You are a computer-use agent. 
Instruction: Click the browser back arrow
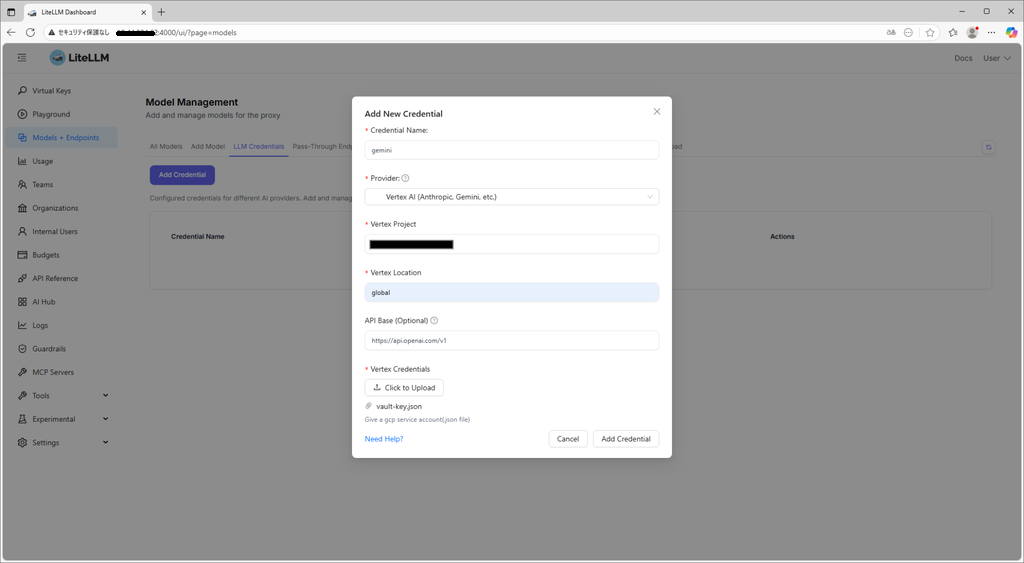click(11, 32)
